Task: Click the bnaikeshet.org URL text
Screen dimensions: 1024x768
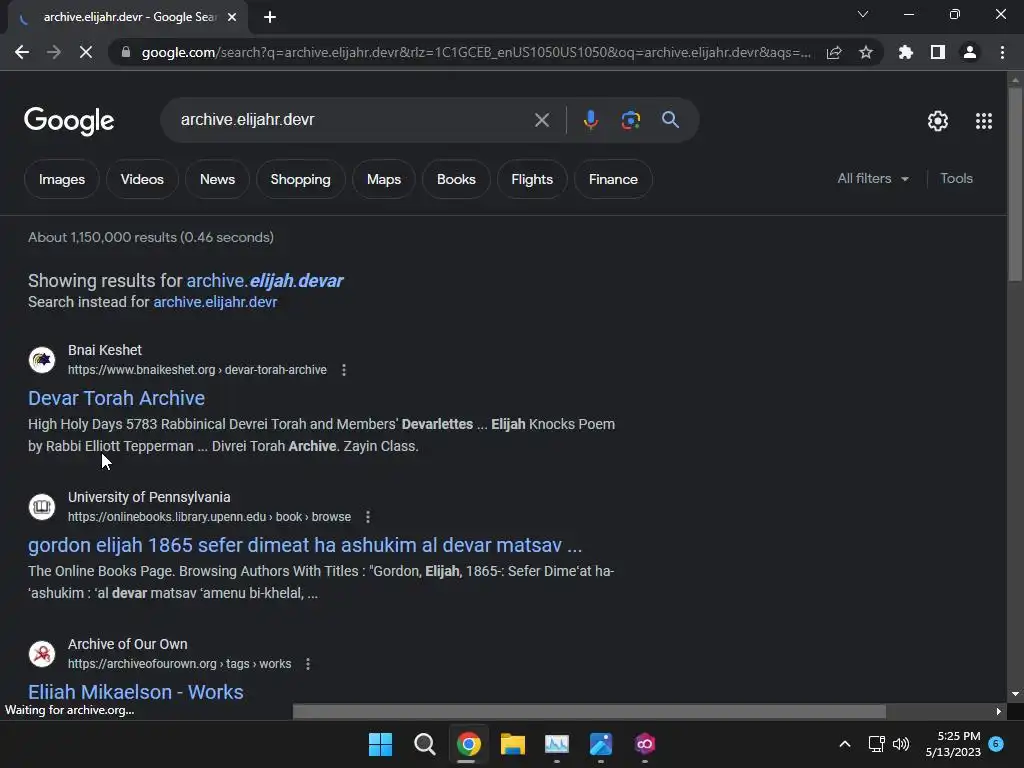Action: (197, 370)
